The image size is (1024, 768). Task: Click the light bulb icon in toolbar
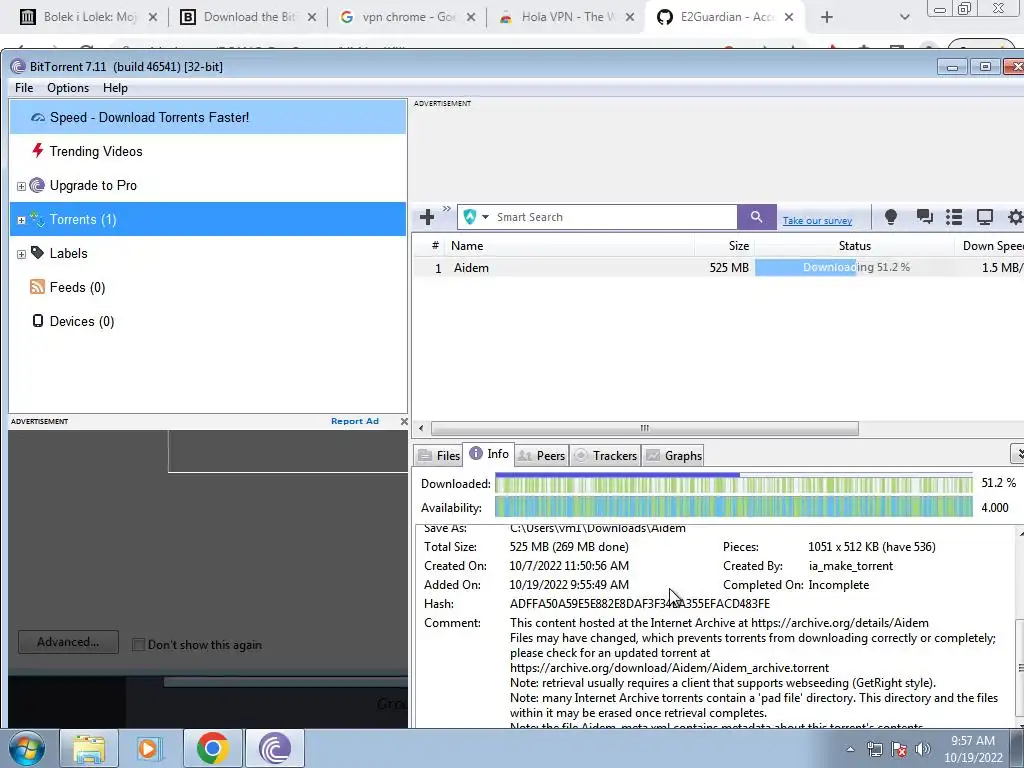point(890,217)
